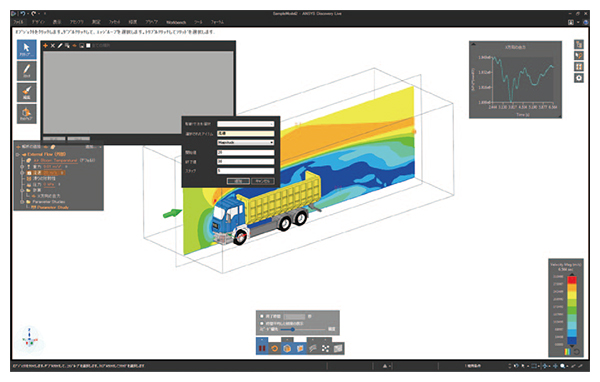600x382 pixels.
Task: Open the Magnitude dropdown in dialog
Action: coord(246,142)
